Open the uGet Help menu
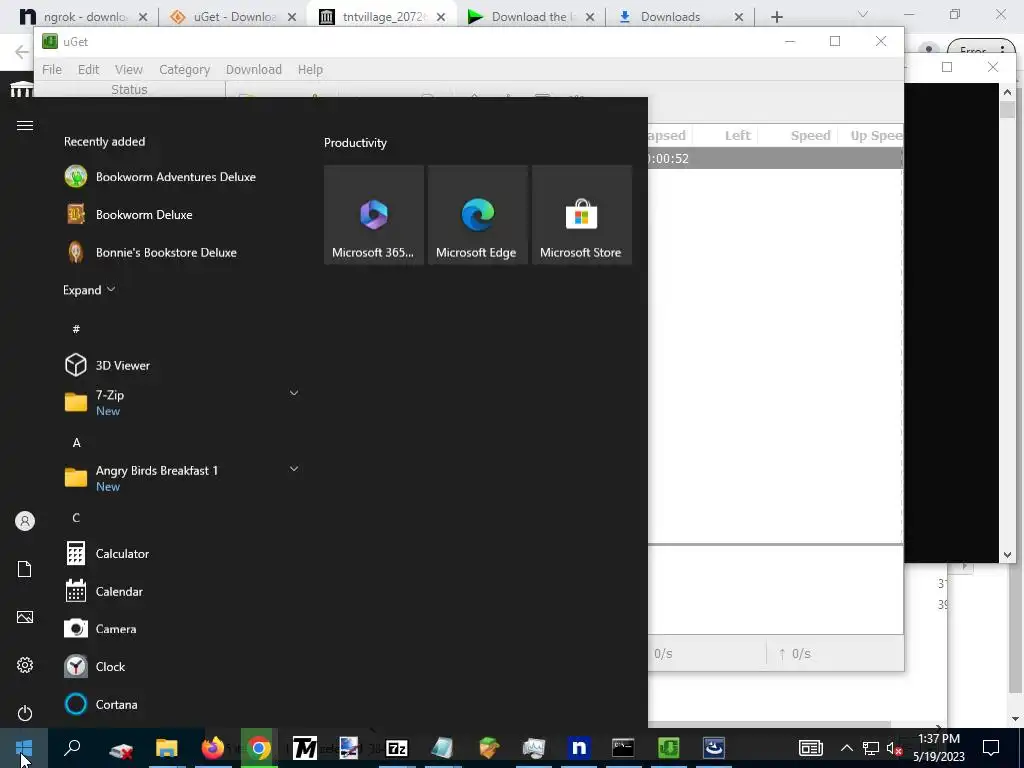Screen dimensions: 1024x768 click(x=310, y=69)
